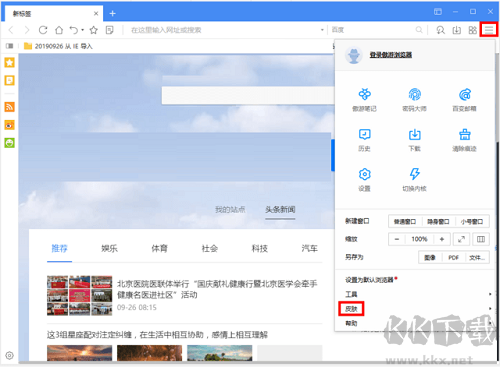This screenshot has height=367, width=500.
Task: Save page as PDF
Action: (x=453, y=257)
